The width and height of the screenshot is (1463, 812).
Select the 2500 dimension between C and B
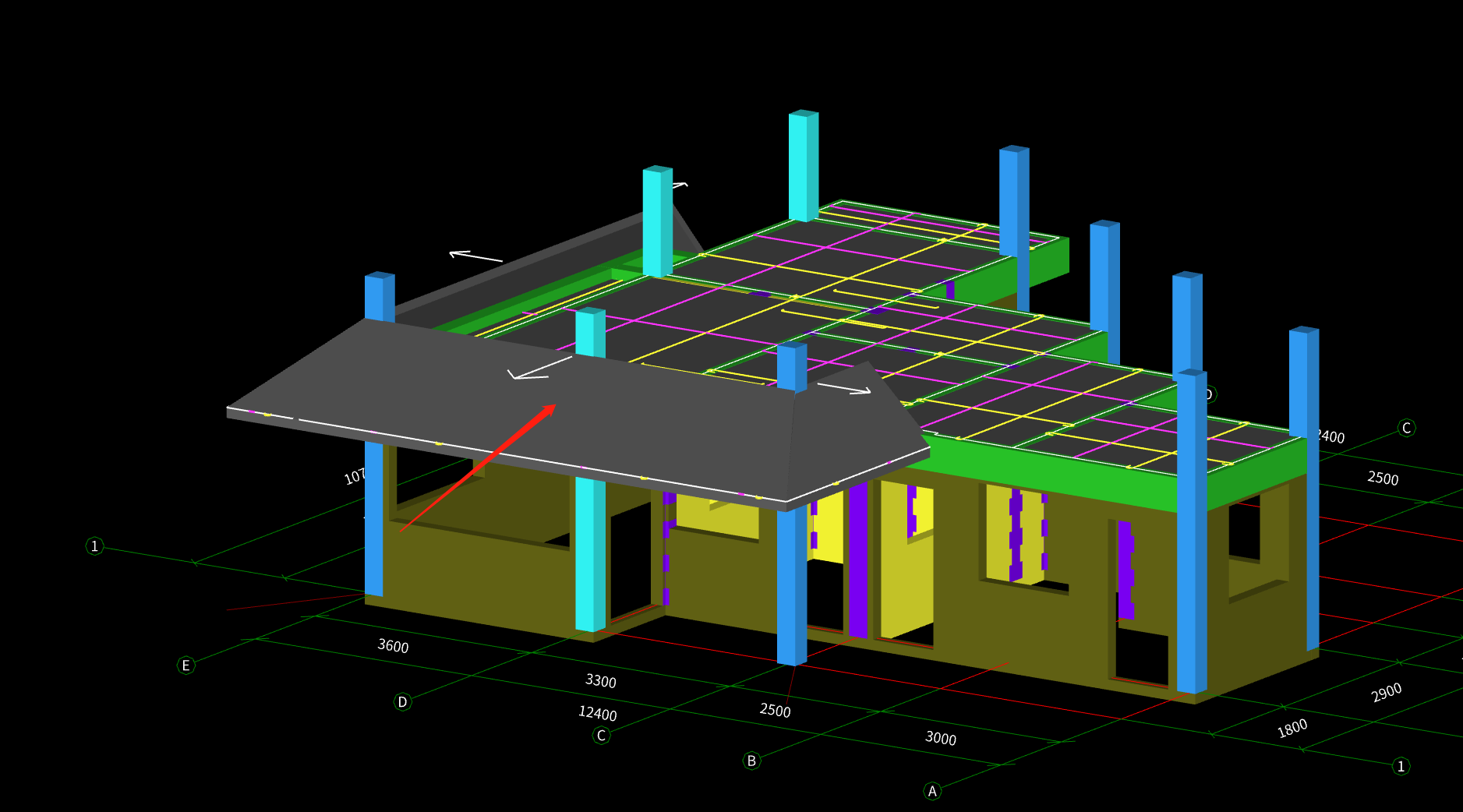775,710
